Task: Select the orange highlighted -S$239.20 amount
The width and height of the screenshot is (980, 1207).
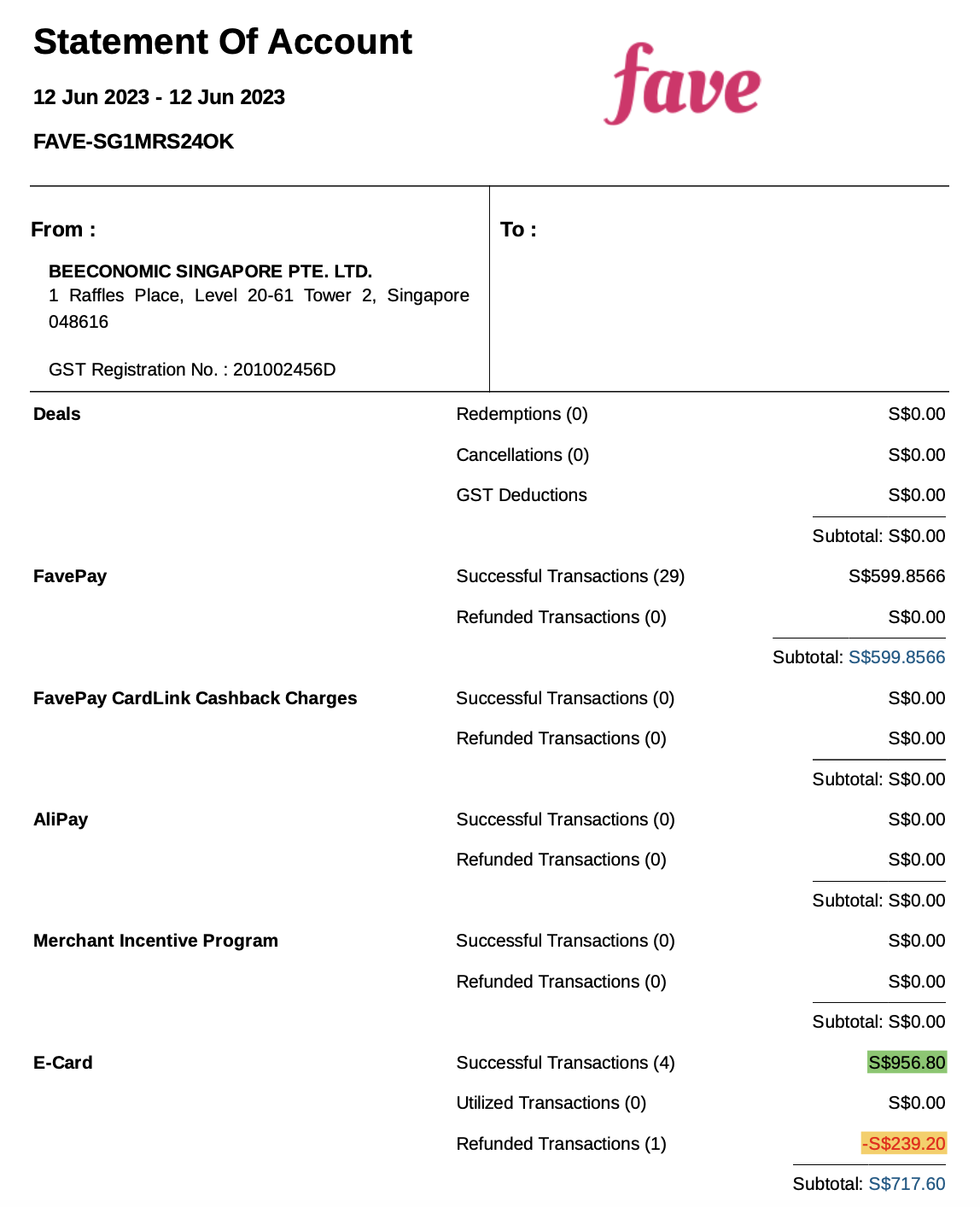Action: click(903, 1144)
